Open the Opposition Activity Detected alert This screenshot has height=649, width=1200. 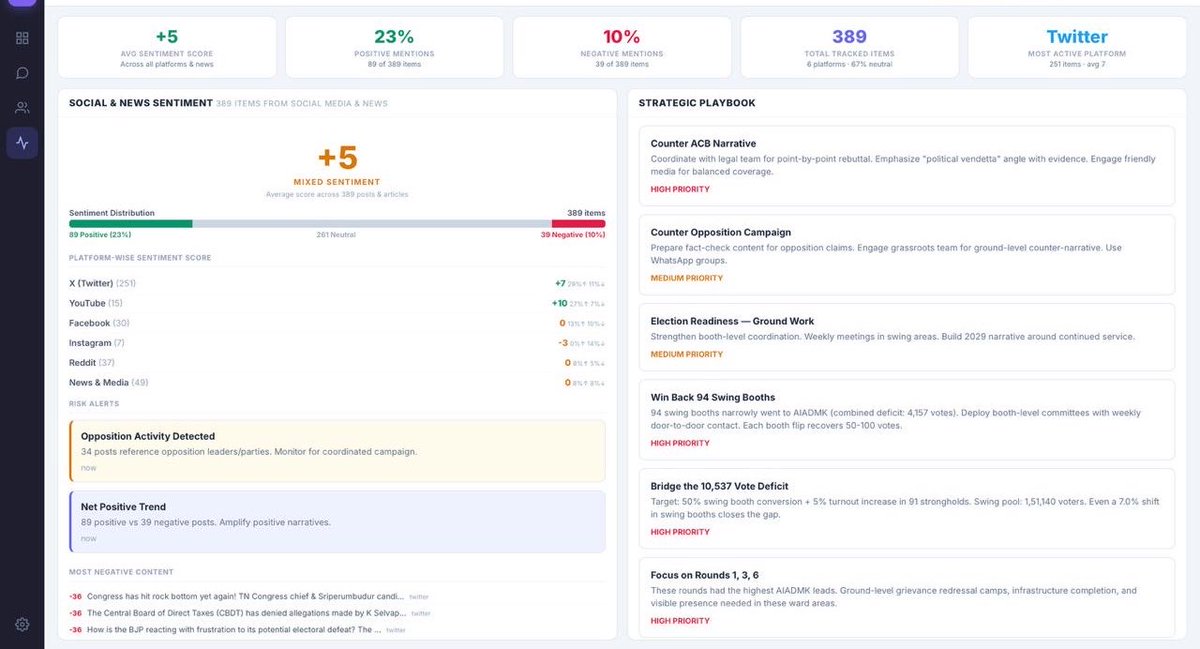pyautogui.click(x=337, y=451)
